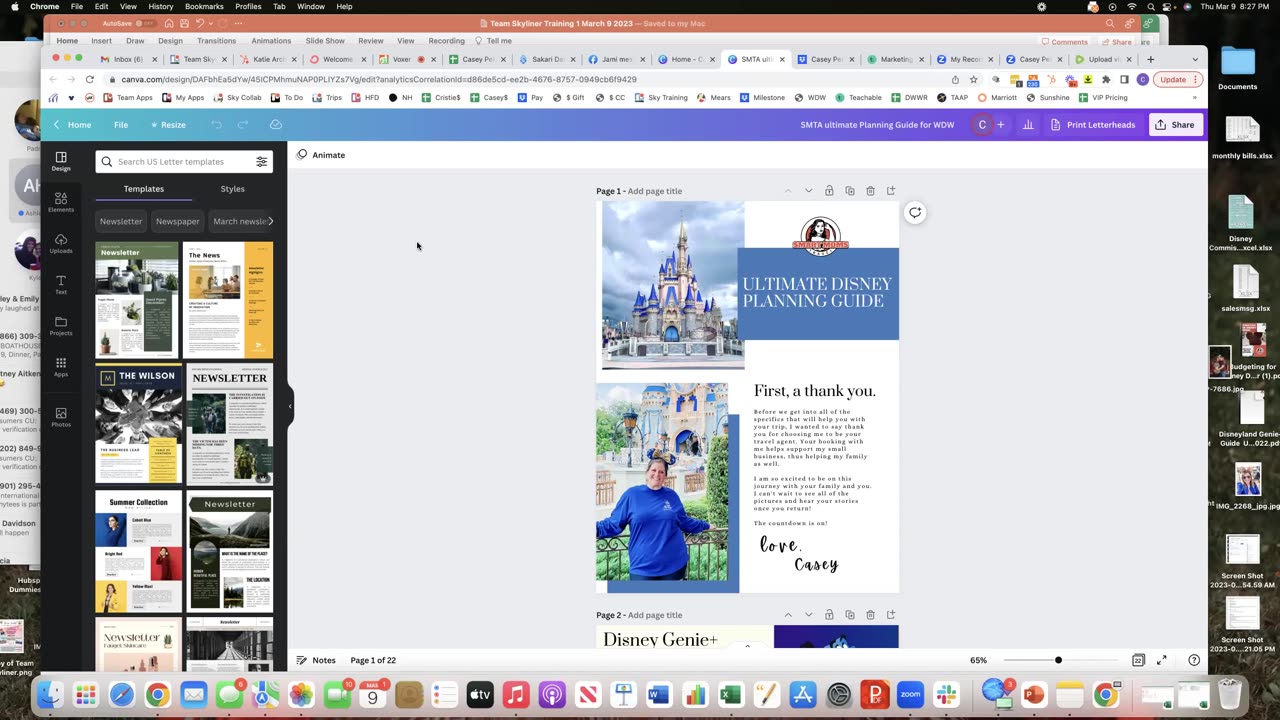The width and height of the screenshot is (1280, 720).
Task: Enter fullscreen presentation mode
Action: (x=1162, y=660)
